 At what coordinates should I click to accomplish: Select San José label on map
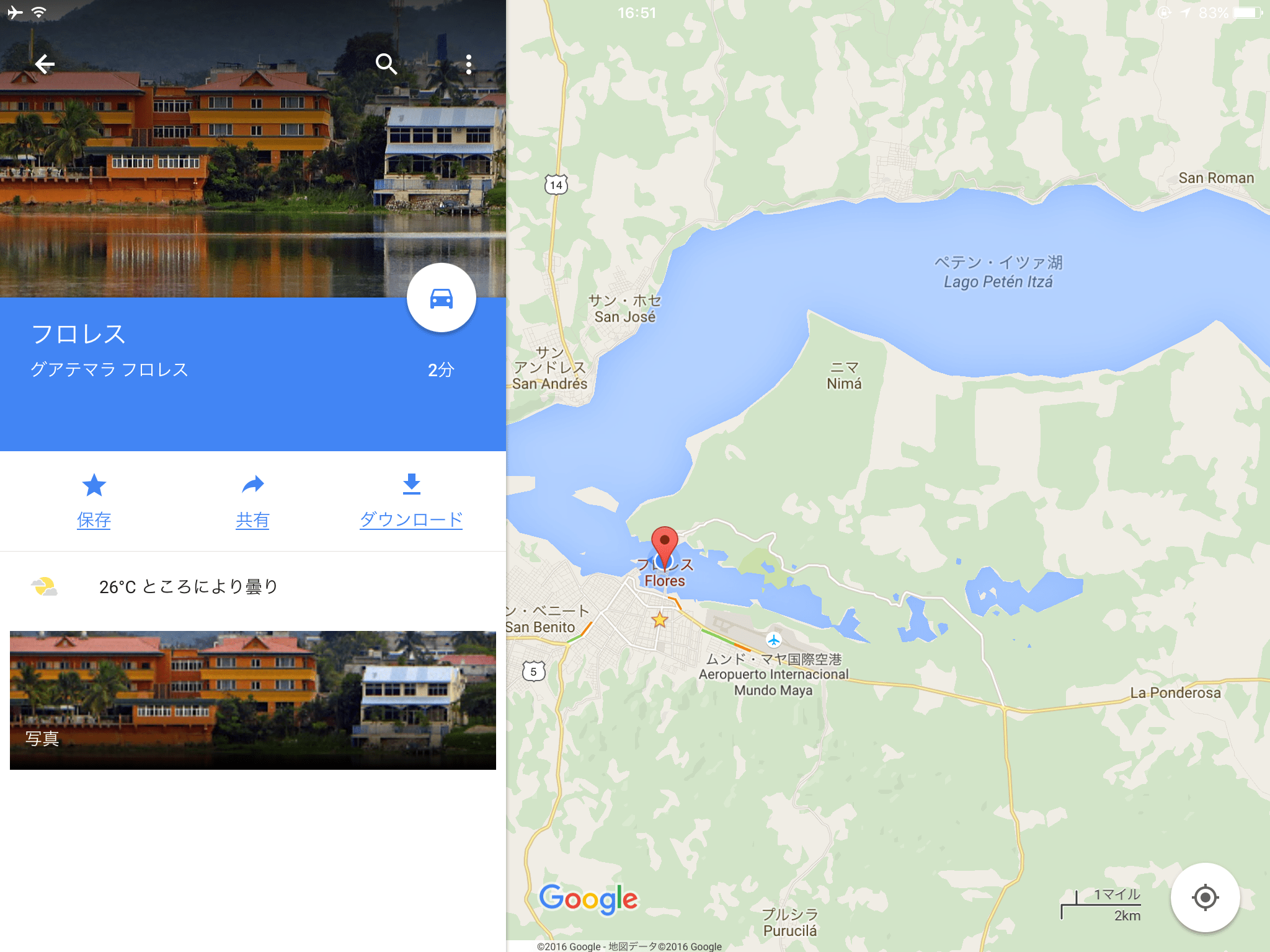point(625,317)
